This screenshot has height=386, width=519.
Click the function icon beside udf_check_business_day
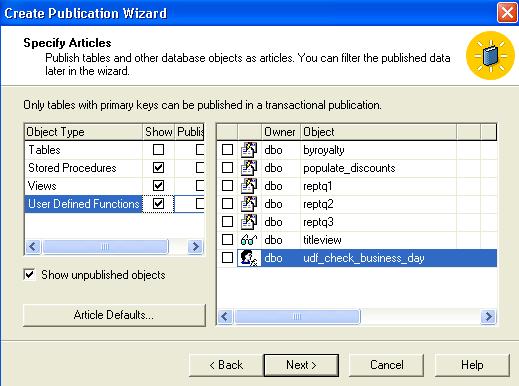click(x=249, y=258)
